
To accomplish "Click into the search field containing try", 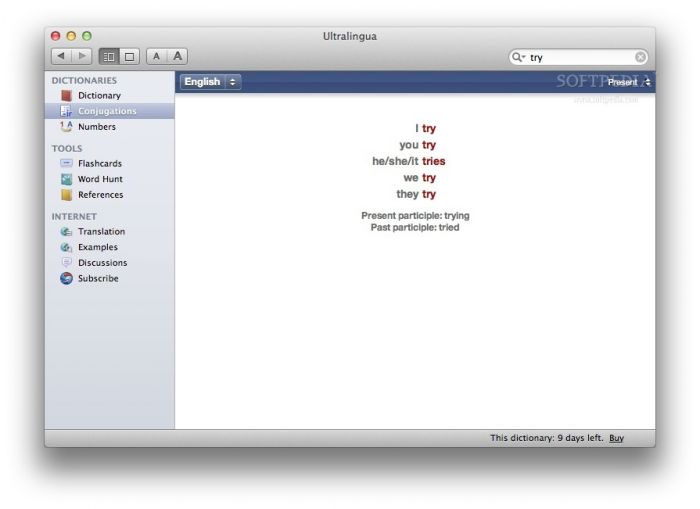I will 580,57.
